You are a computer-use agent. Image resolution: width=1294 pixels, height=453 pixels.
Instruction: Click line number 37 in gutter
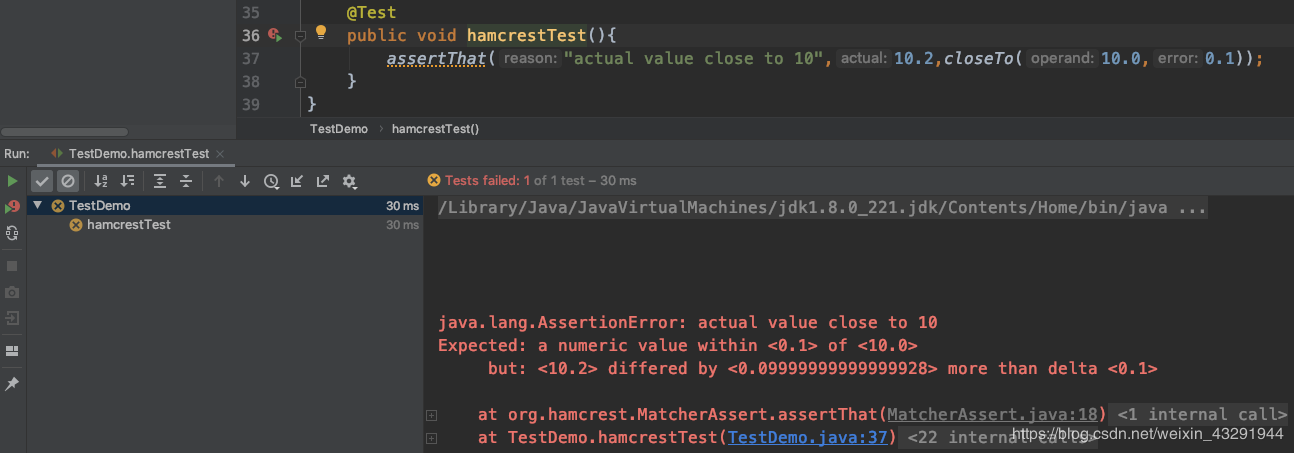(x=250, y=58)
